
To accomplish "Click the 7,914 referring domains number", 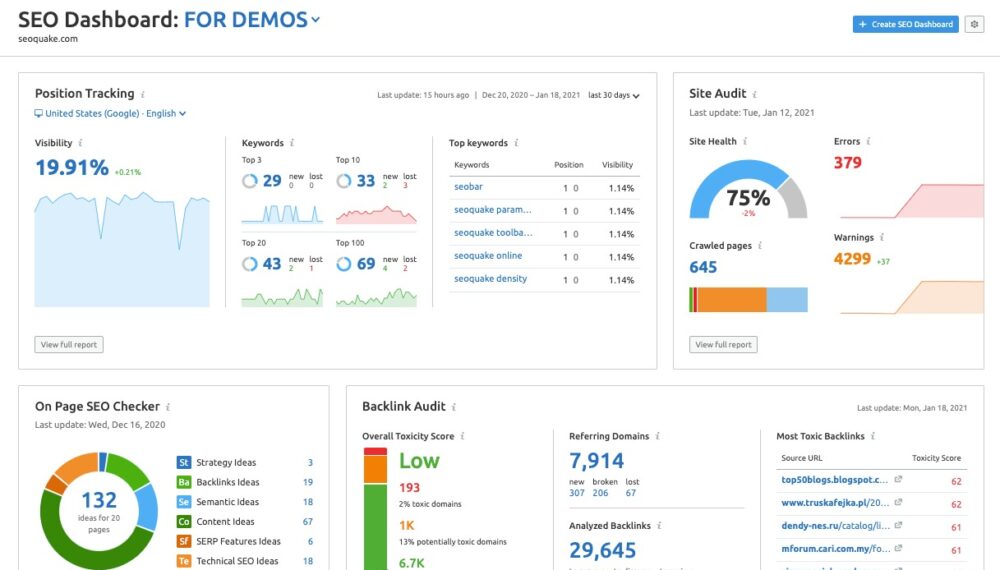I will tap(596, 460).
